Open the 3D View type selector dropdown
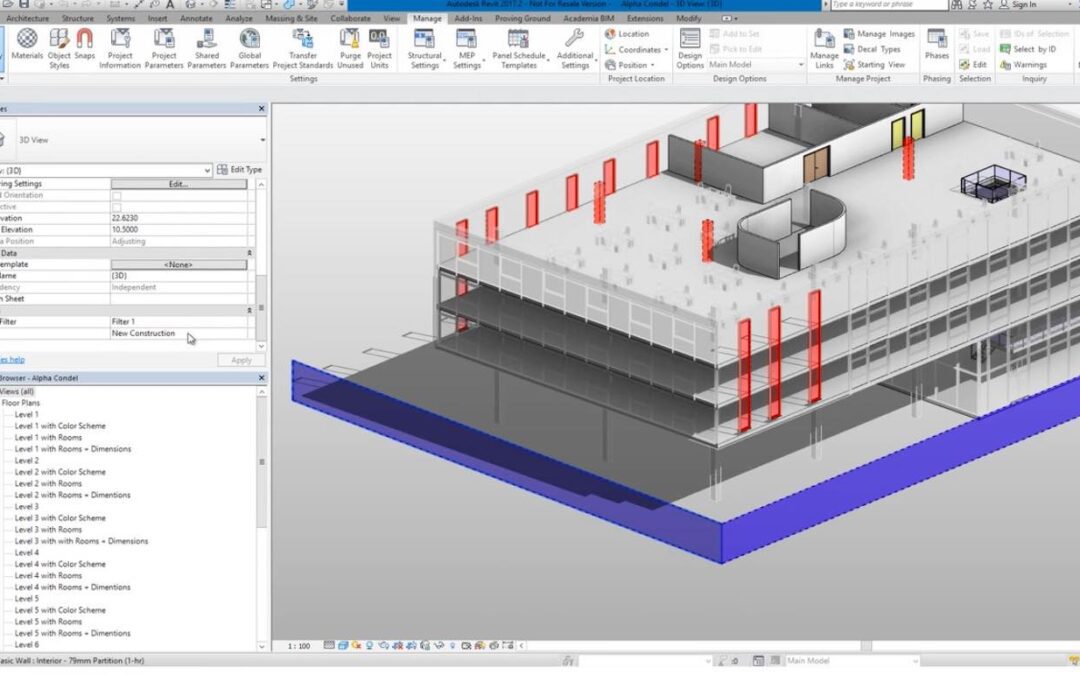The image size is (1080, 675). 262,140
